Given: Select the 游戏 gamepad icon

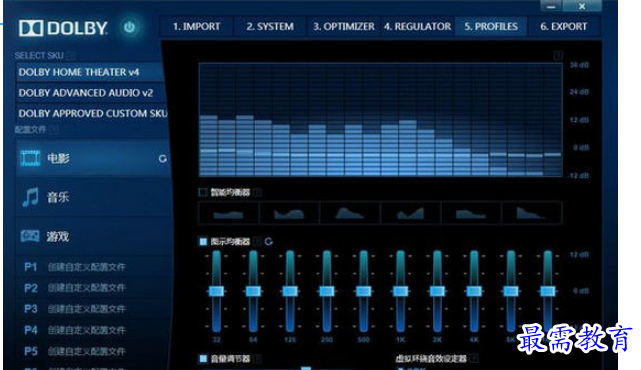Looking at the screenshot, I should (x=30, y=236).
